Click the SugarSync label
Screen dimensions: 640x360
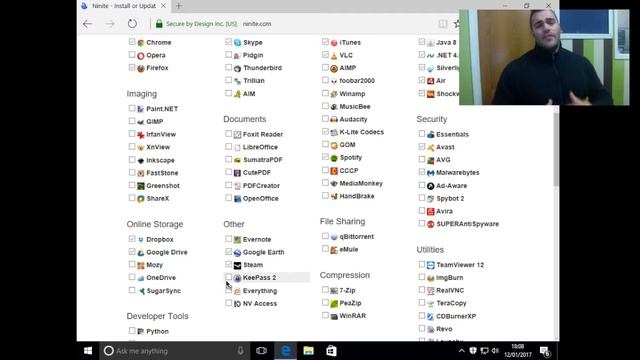[164, 291]
